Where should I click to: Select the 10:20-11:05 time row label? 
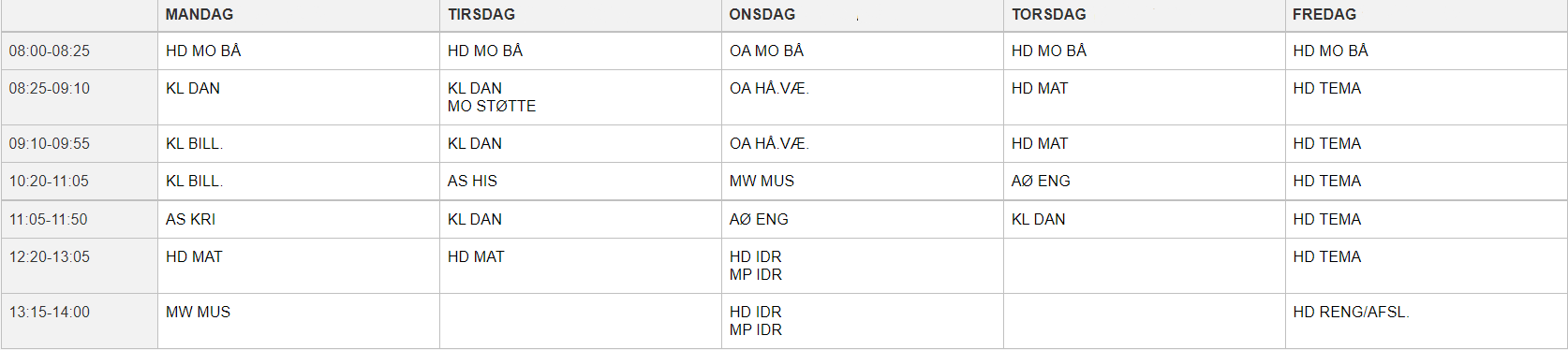(50, 182)
